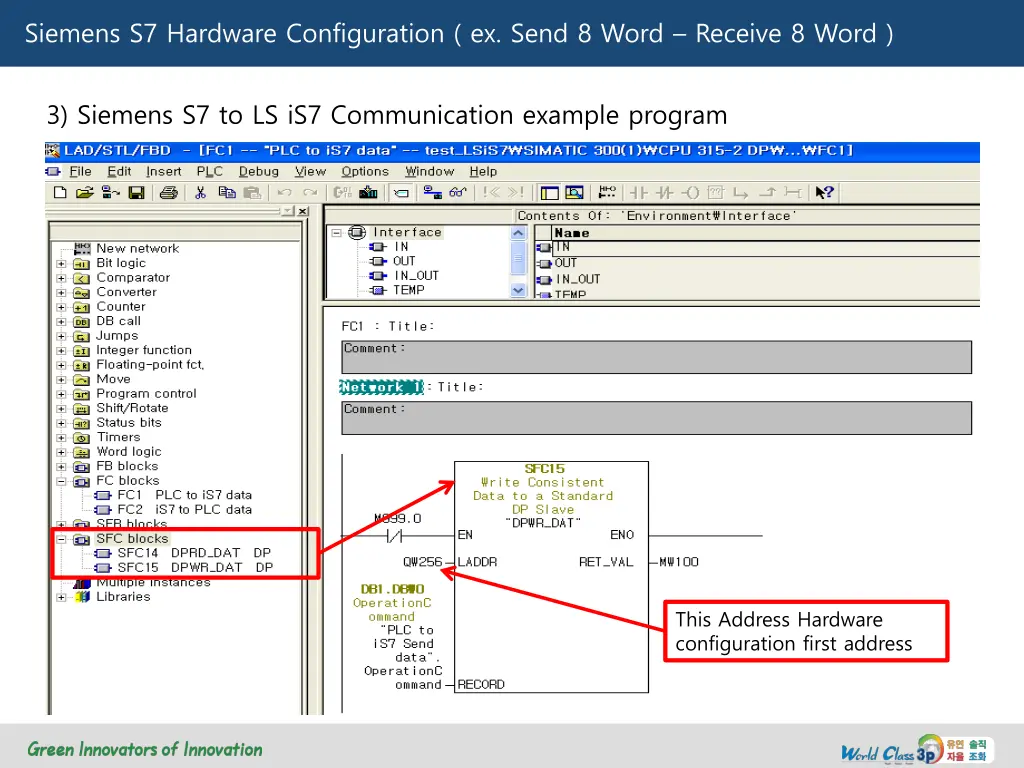Image resolution: width=1024 pixels, height=768 pixels.
Task: Expand the Bit logic folder
Action: point(61,264)
